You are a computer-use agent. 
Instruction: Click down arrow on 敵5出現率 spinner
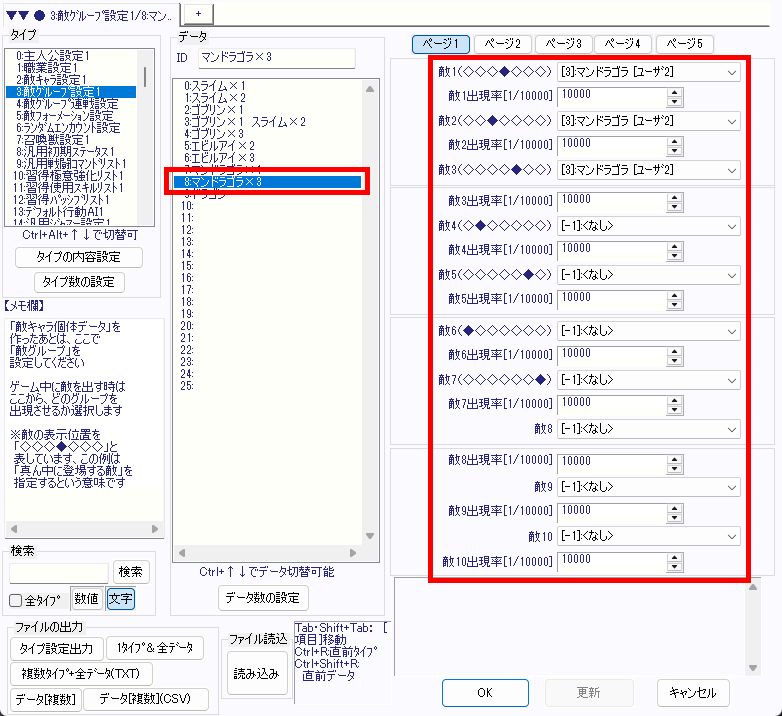[x=675, y=303]
